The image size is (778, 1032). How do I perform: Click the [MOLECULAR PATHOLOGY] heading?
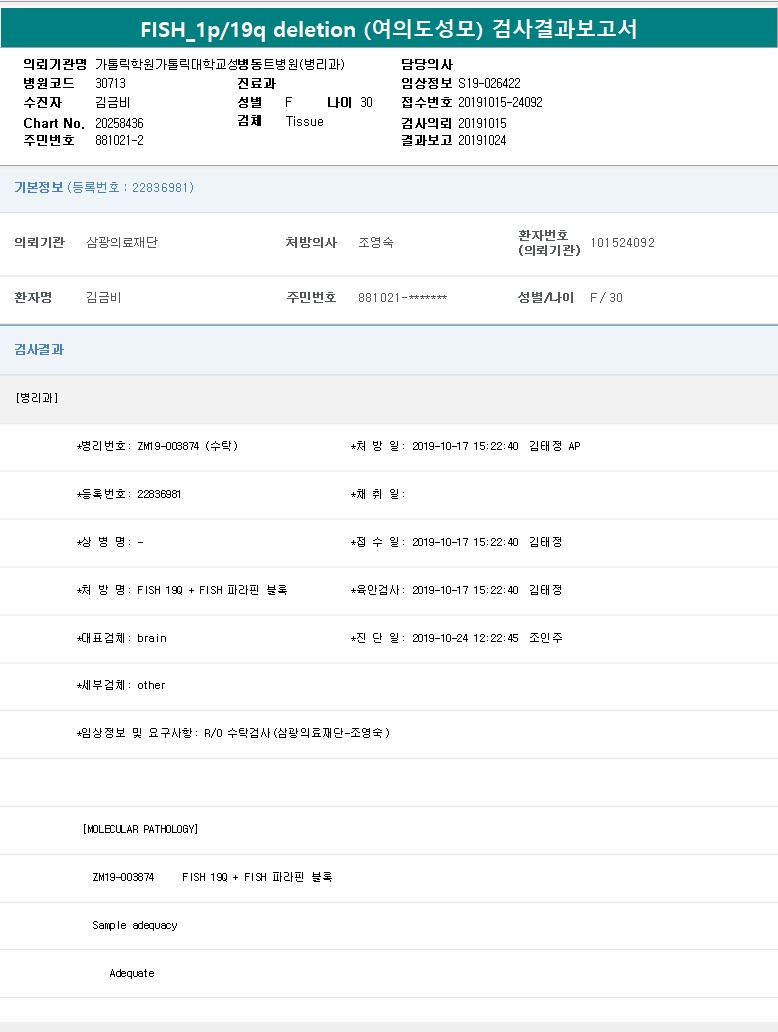pyautogui.click(x=140, y=829)
